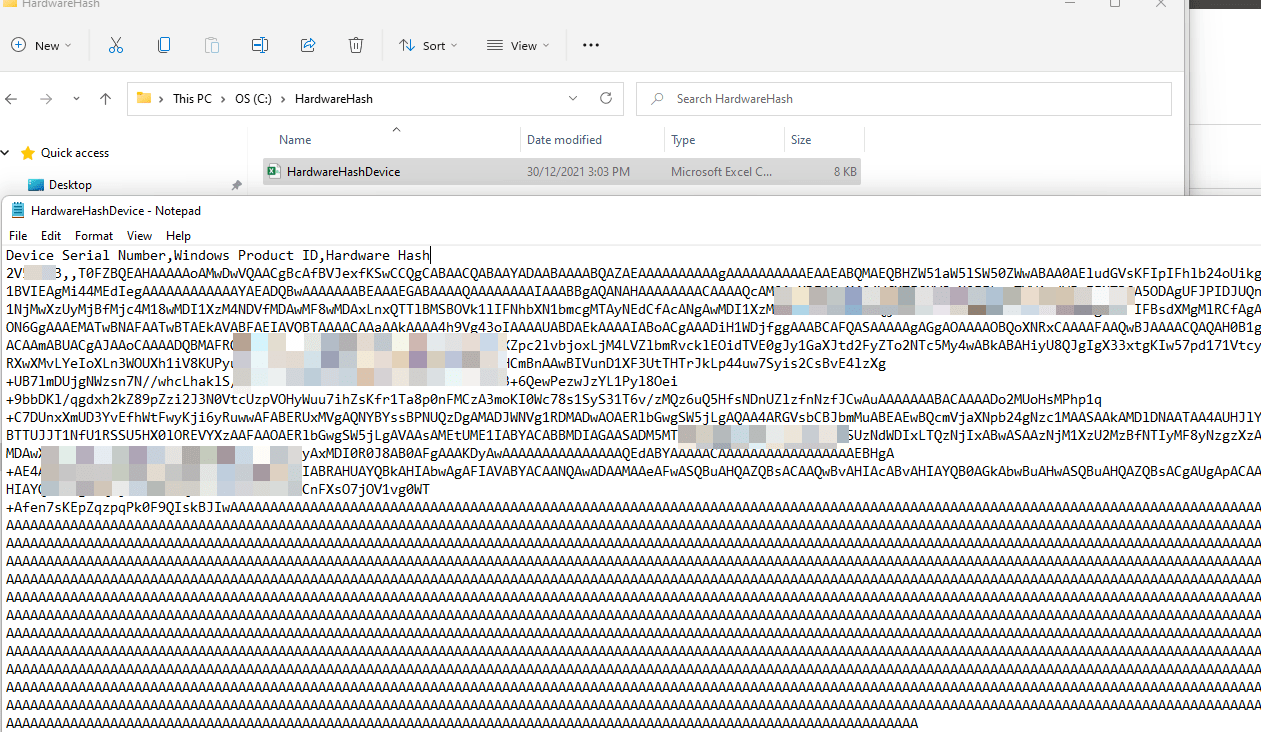The height and width of the screenshot is (732, 1261).
Task: Select the HardwareHashDevice file
Action: tap(343, 172)
